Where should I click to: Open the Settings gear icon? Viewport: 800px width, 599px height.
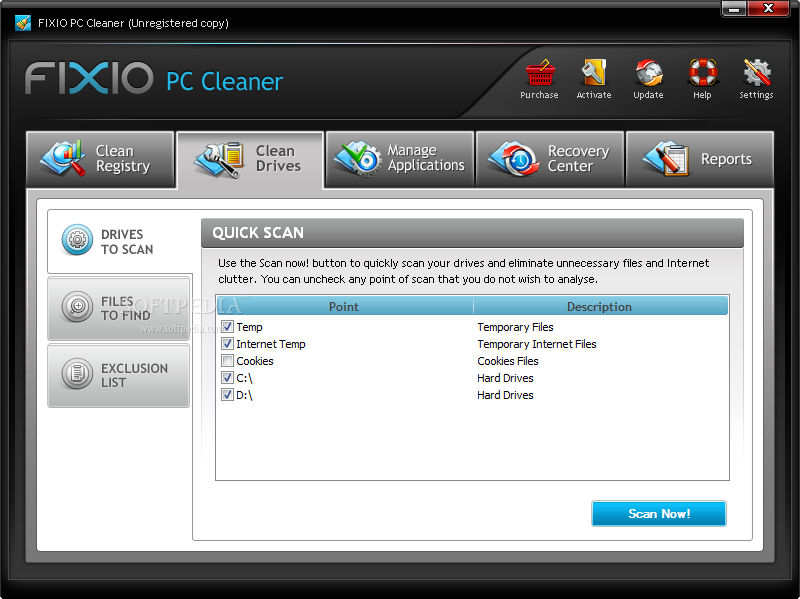tap(757, 72)
